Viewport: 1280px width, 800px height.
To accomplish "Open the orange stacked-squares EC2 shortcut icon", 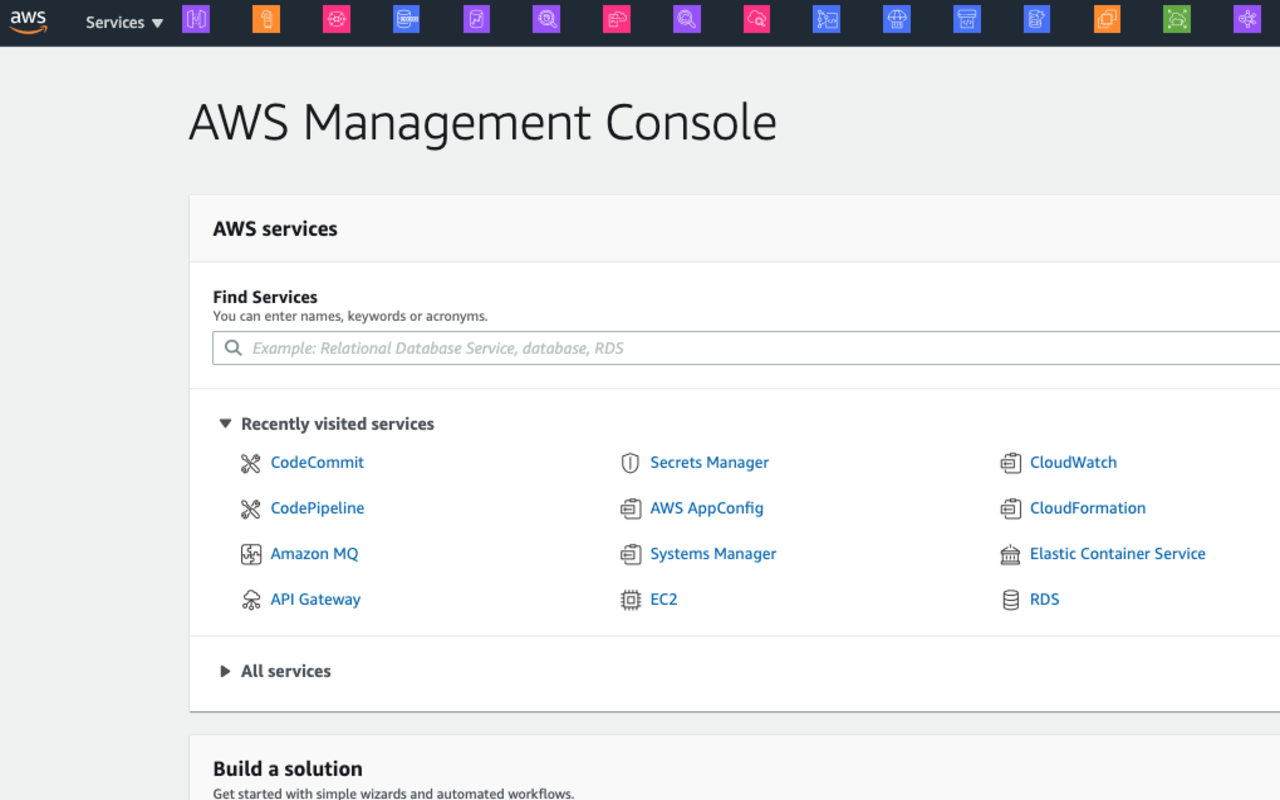I will coord(1107,18).
